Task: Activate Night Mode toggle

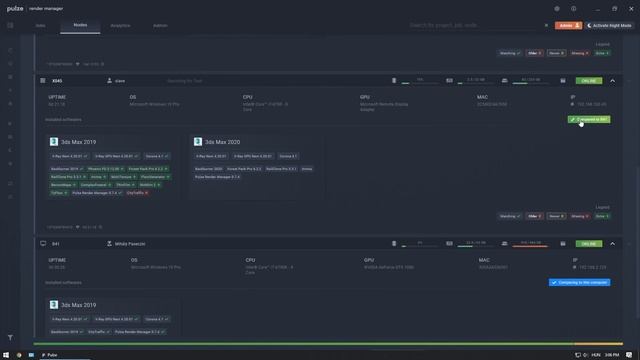Action: (609, 25)
